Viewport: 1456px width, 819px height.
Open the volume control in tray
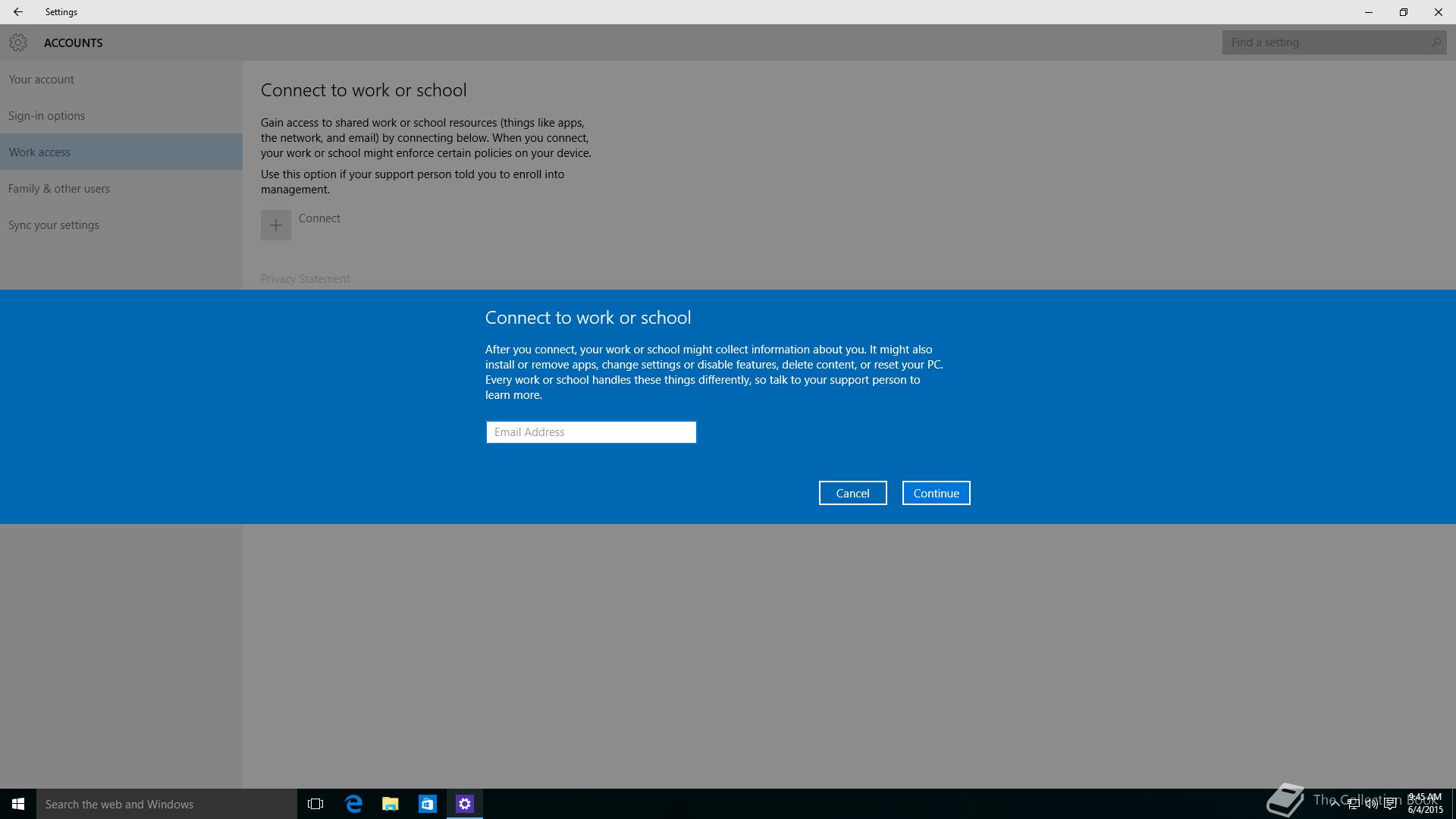pyautogui.click(x=1371, y=804)
